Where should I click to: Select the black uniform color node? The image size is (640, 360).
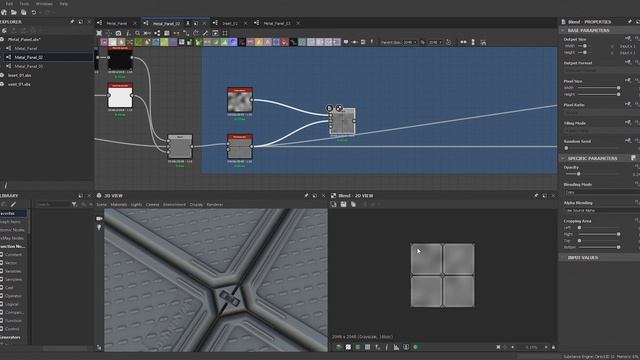tap(120, 59)
